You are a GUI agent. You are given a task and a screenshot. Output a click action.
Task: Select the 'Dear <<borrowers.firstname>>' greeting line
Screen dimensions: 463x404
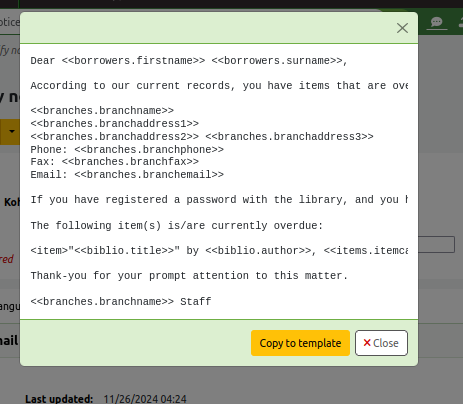pos(189,61)
